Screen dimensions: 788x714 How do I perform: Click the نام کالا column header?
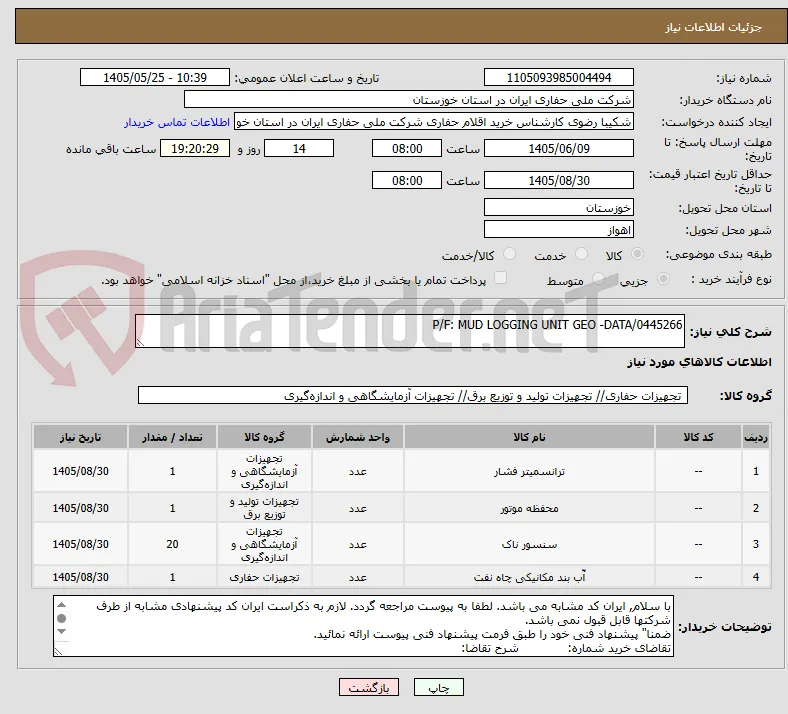529,437
